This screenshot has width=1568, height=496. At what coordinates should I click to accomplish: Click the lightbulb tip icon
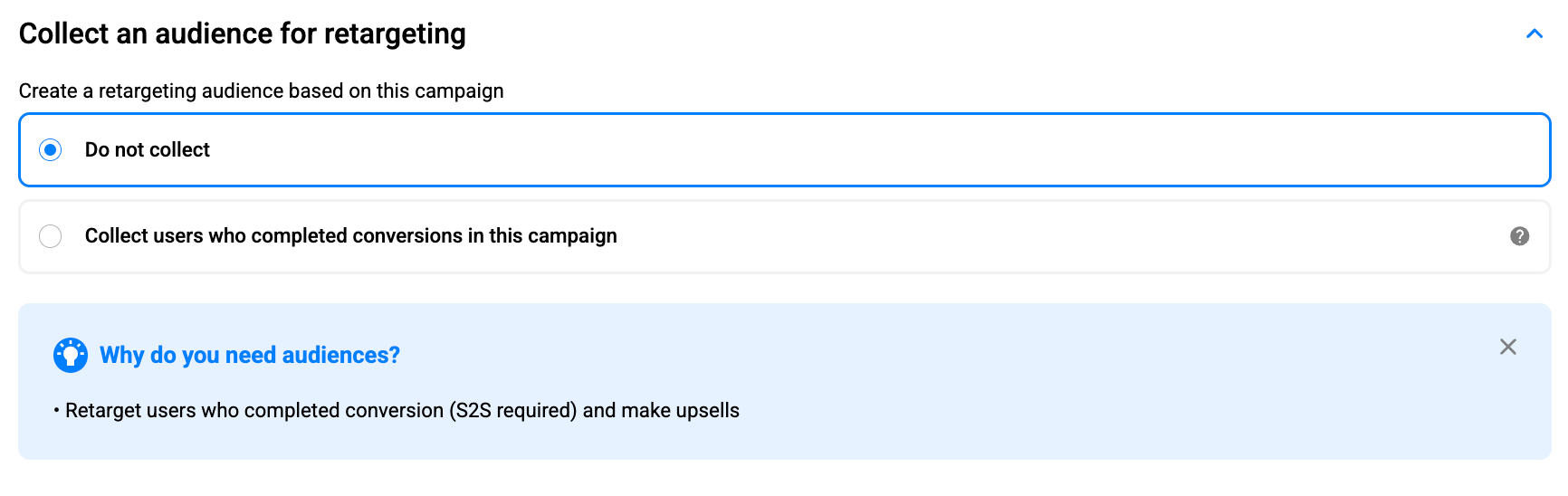coord(71,355)
